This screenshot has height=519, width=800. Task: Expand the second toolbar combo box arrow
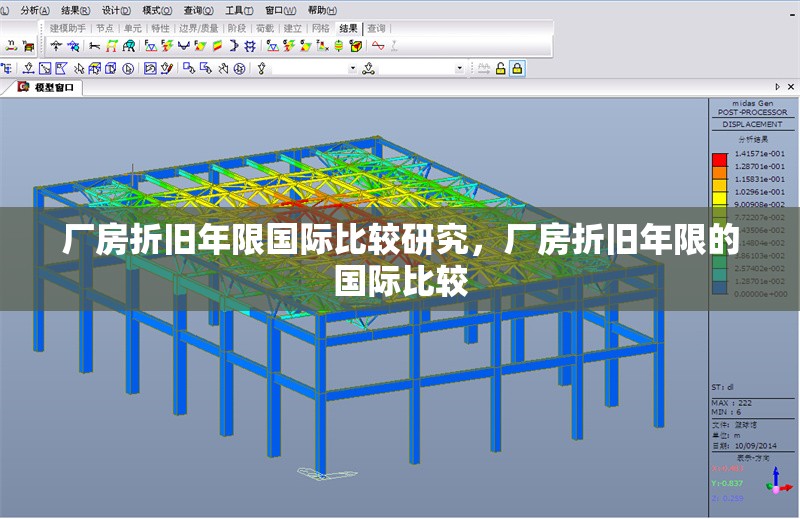(x=460, y=68)
